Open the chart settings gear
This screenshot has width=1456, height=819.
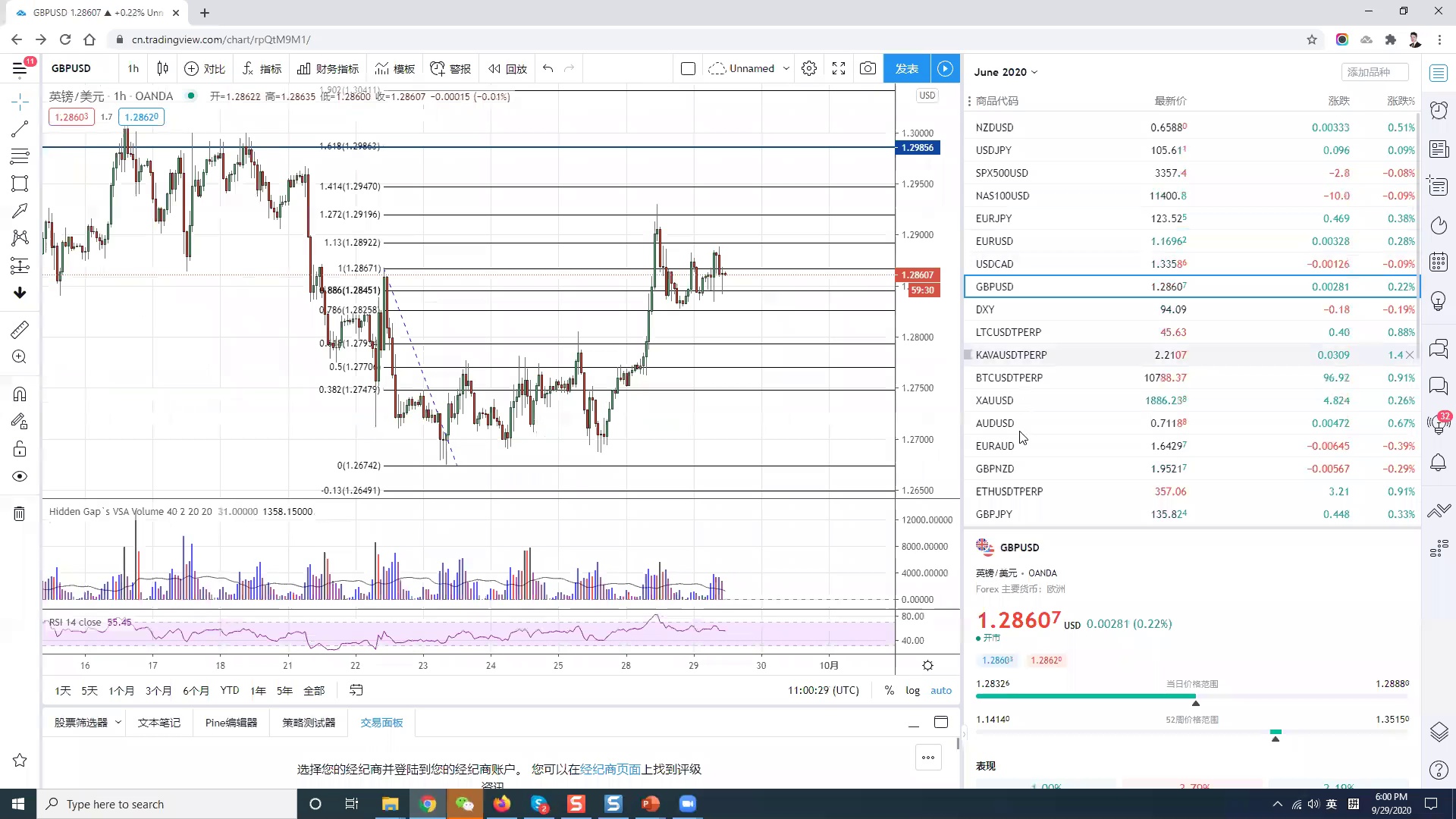809,68
